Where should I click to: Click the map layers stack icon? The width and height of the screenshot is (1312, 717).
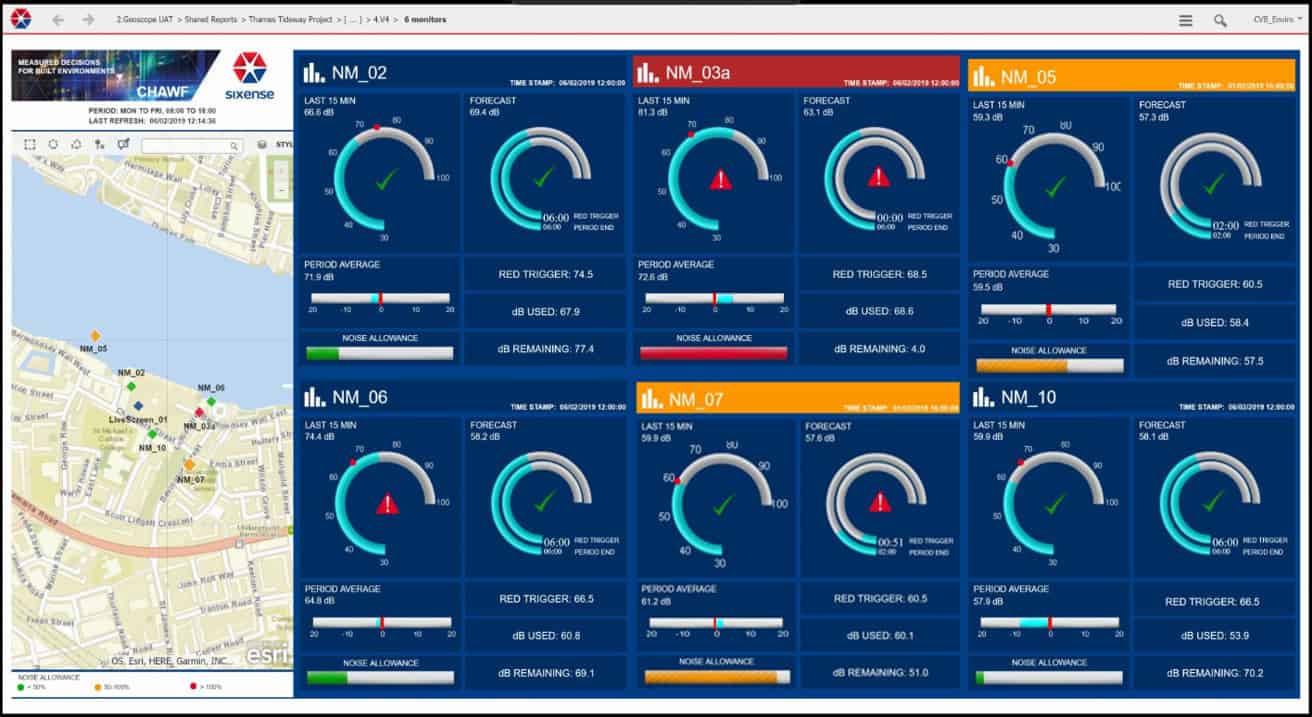click(x=261, y=145)
